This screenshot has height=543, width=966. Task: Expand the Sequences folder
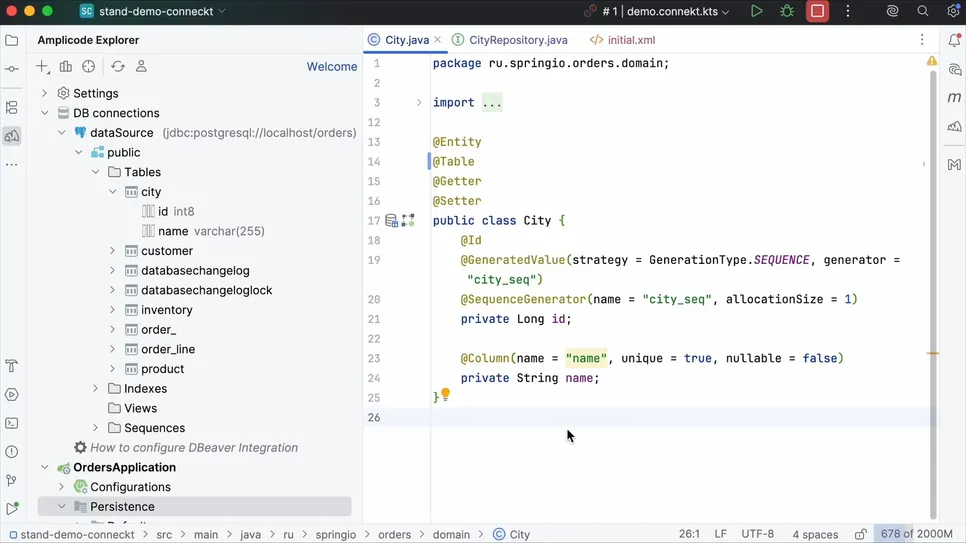click(95, 428)
